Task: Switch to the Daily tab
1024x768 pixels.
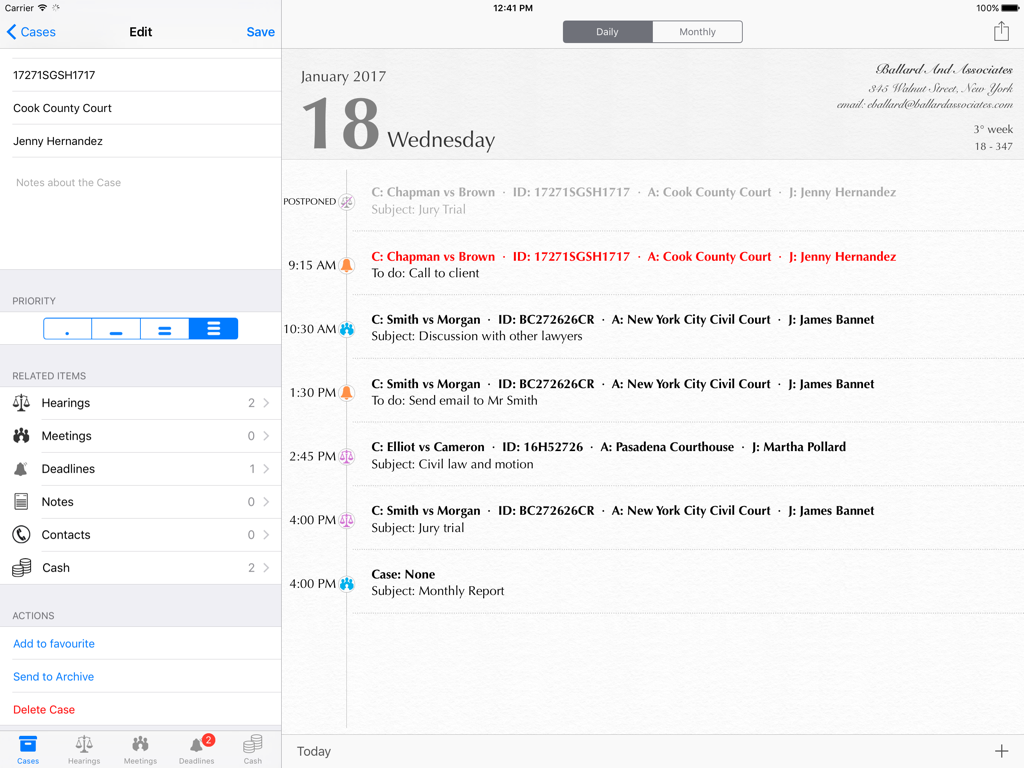Action: click(607, 31)
